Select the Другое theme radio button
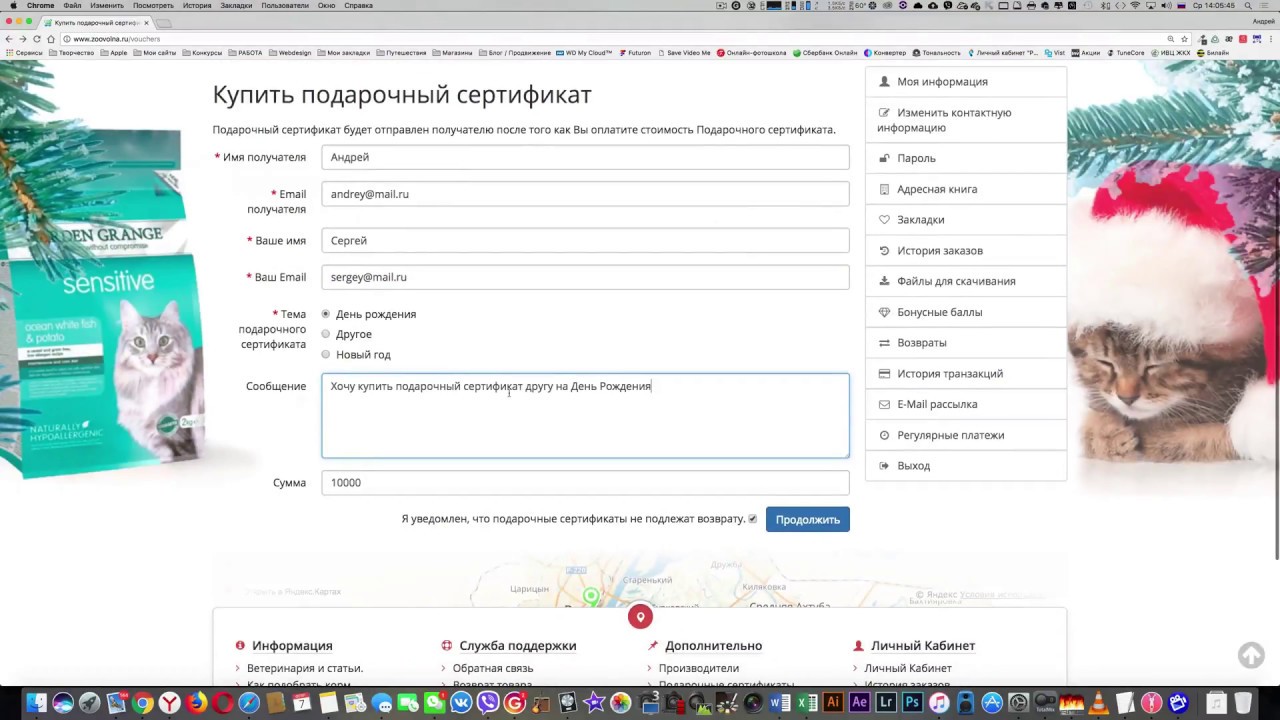The height and width of the screenshot is (720, 1280). (326, 334)
